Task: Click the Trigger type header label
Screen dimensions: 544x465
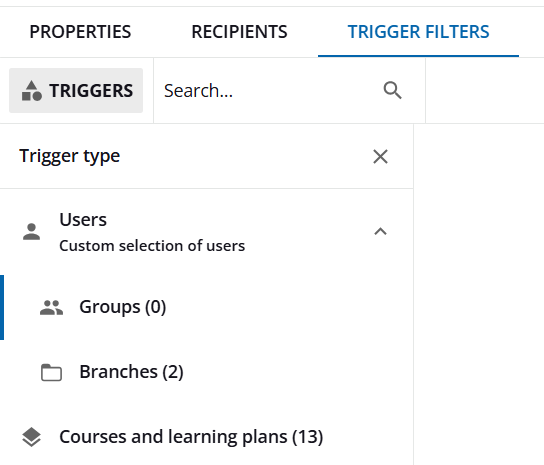Action: tap(69, 156)
